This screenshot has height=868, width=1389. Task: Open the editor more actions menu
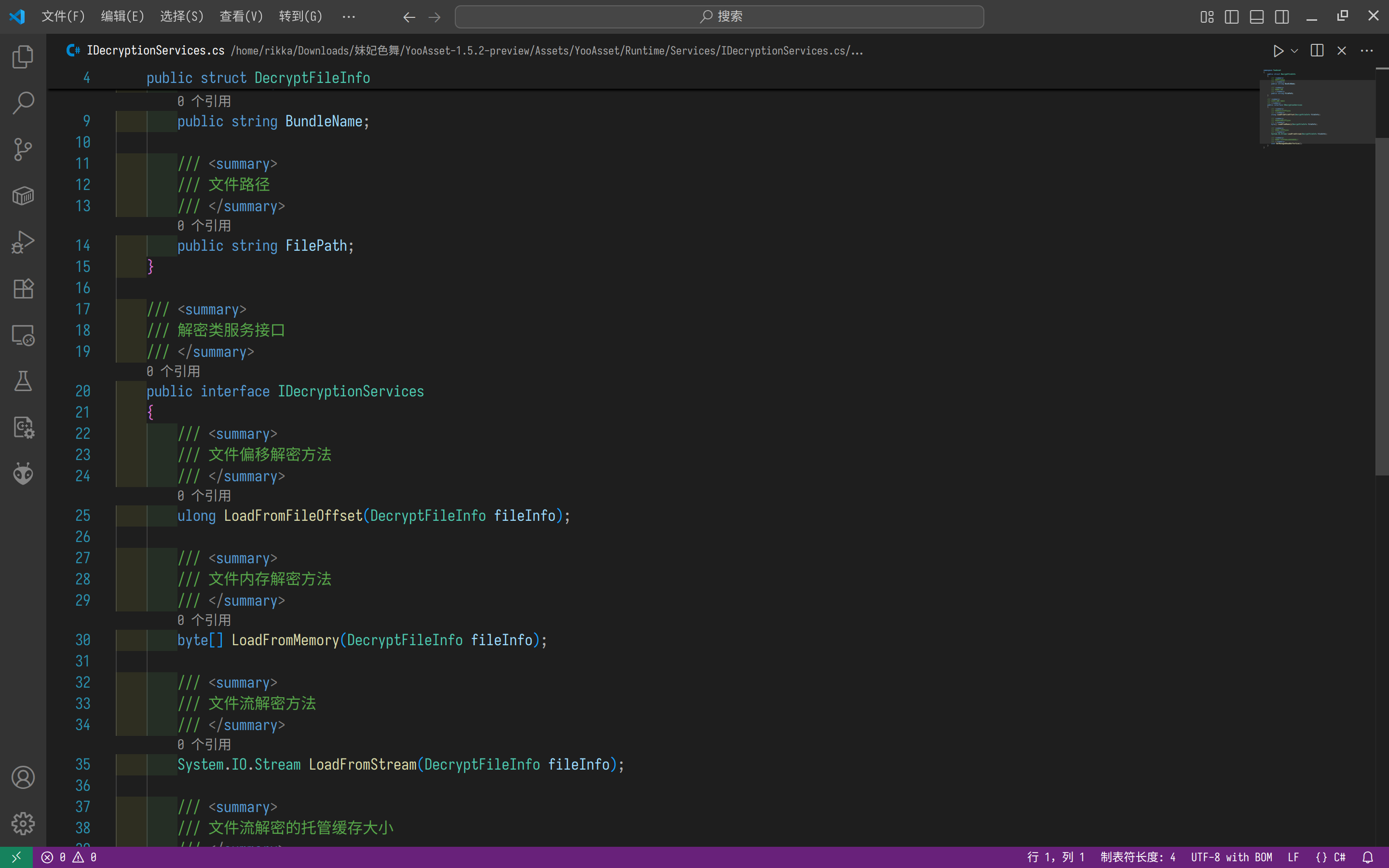pyautogui.click(x=1367, y=51)
